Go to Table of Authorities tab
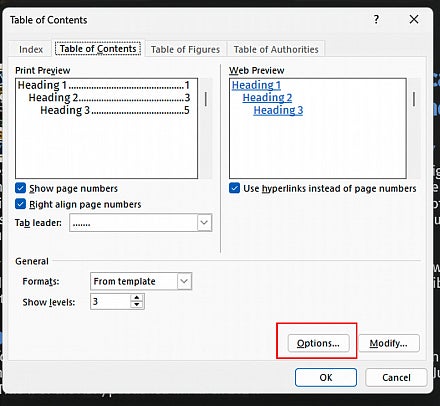The width and height of the screenshot is (440, 406). coord(276,49)
